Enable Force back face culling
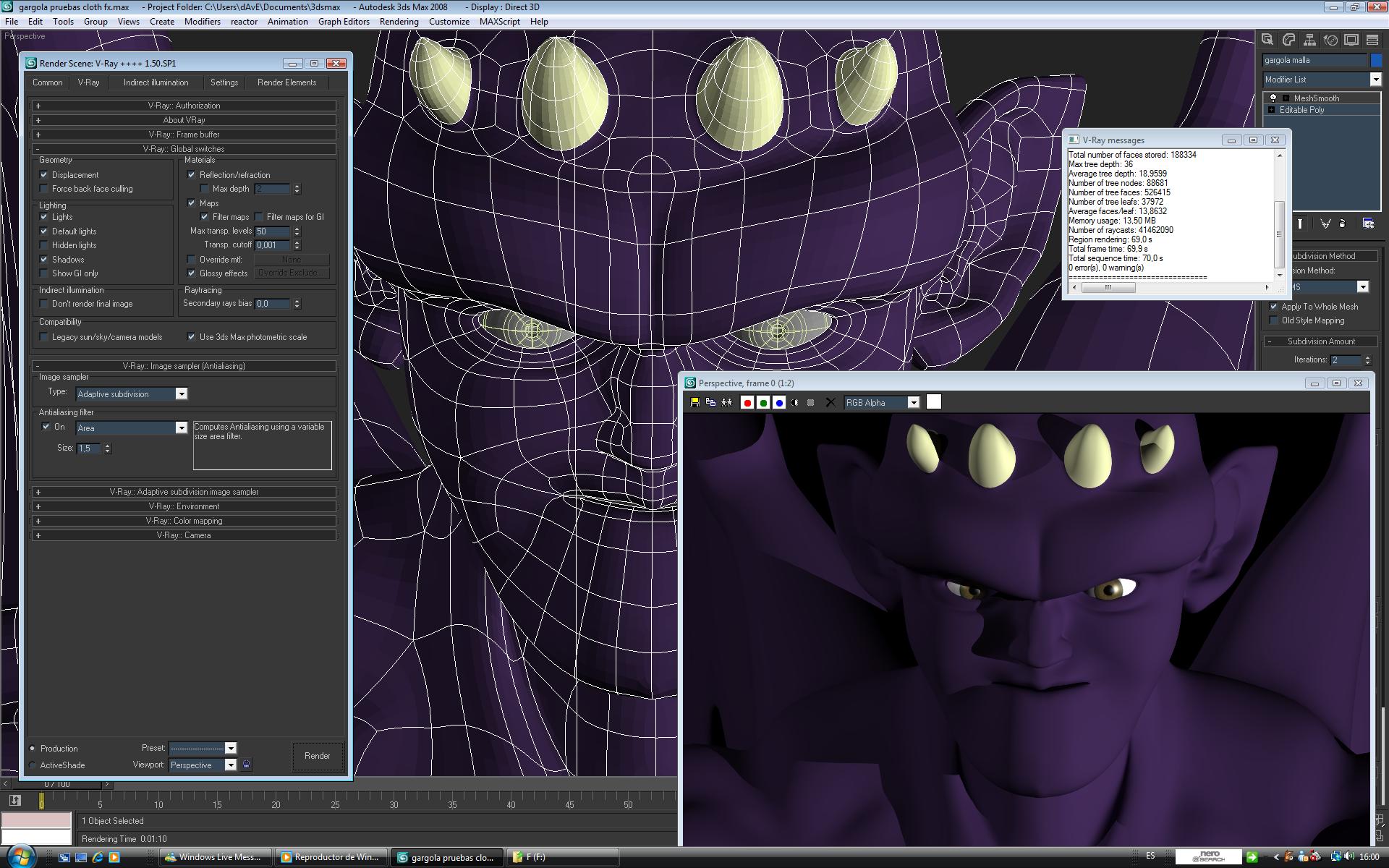Image resolution: width=1389 pixels, height=868 pixels. point(44,189)
